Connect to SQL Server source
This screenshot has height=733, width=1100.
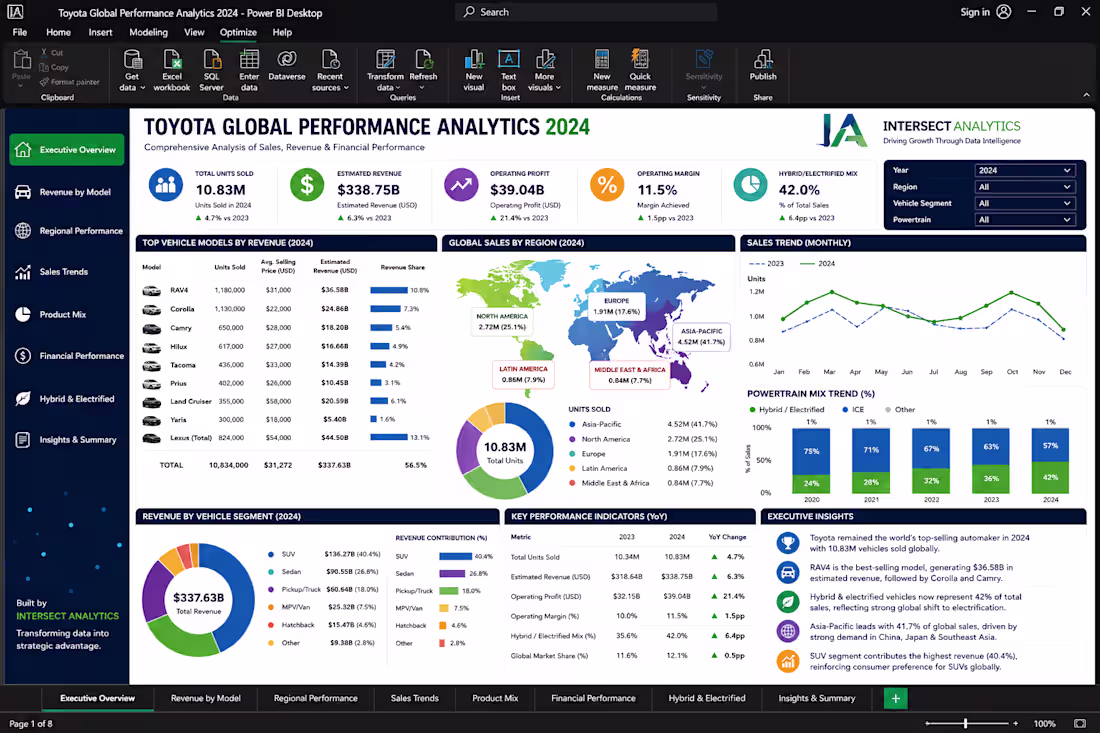click(x=211, y=70)
